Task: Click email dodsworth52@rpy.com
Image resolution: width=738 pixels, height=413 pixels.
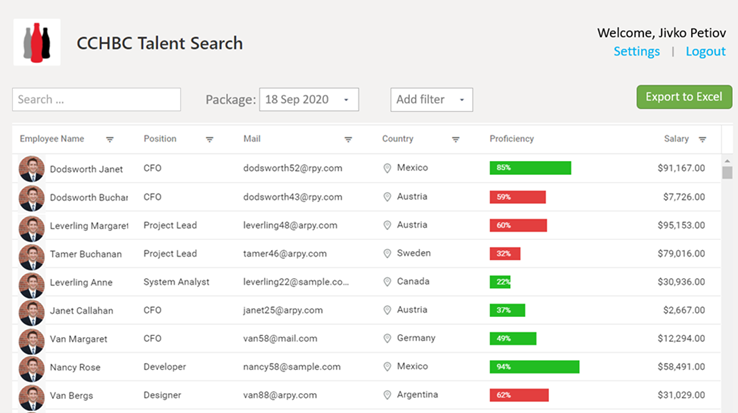Action: pyautogui.click(x=293, y=168)
